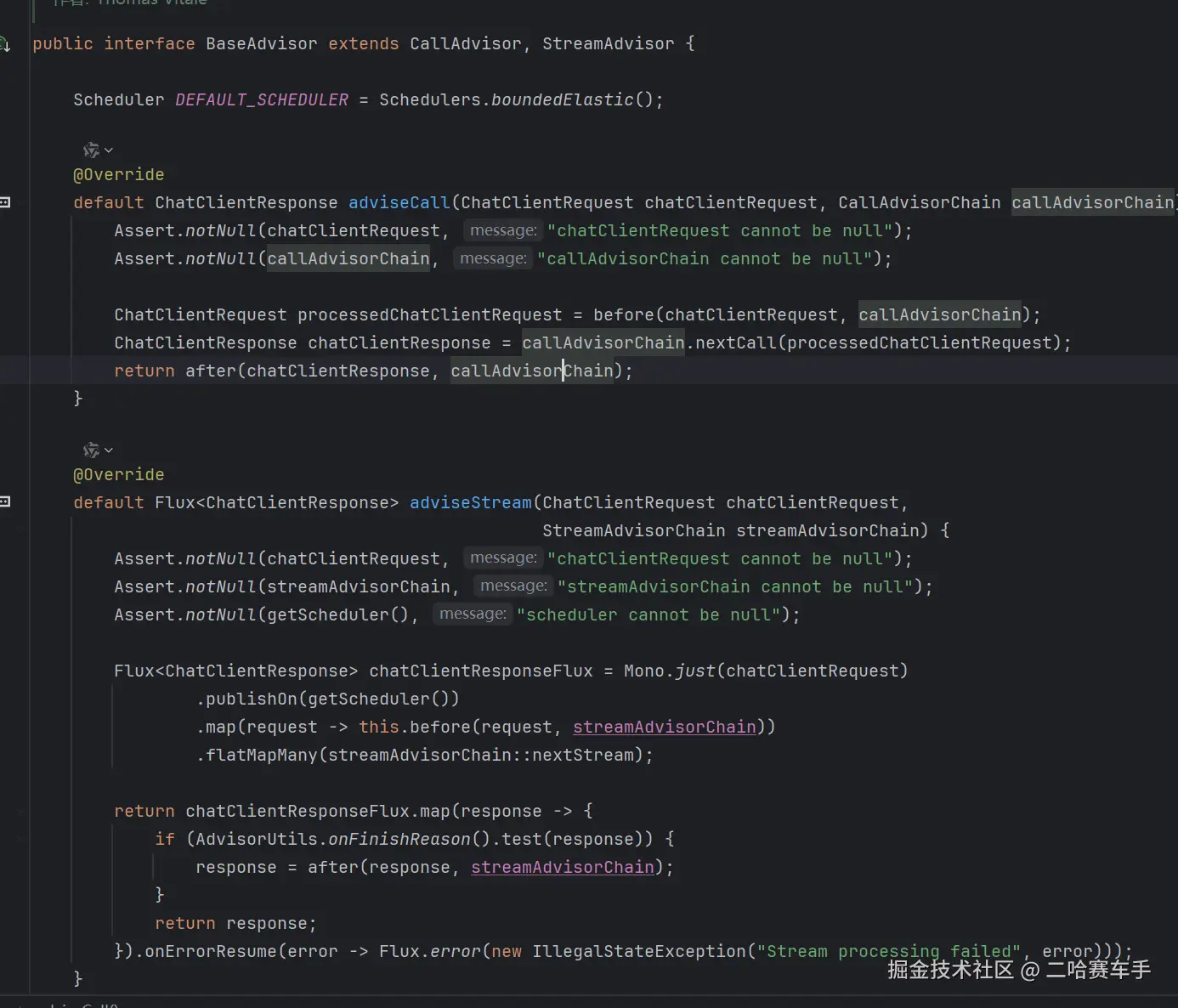
Task: Click getScheduler() in the Assert.notNull line
Action: pyautogui.click(x=338, y=614)
